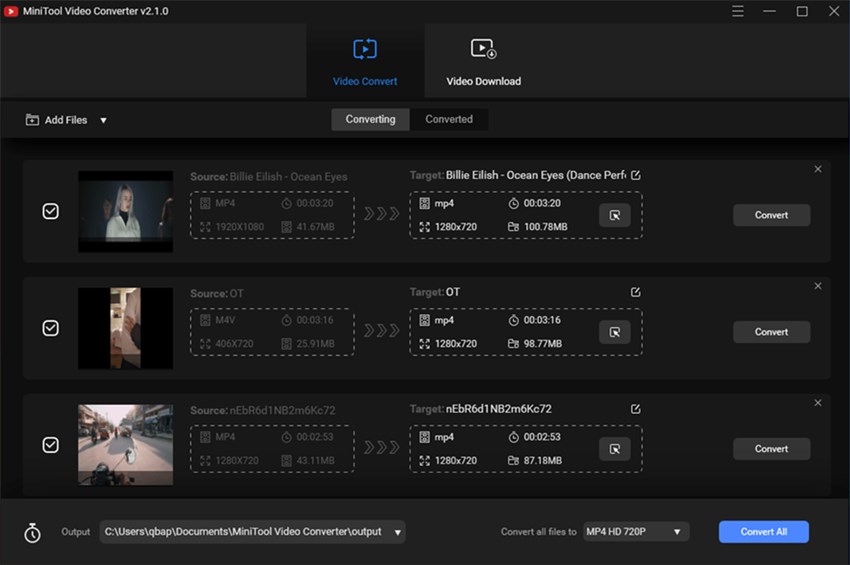
Task: Click target size 100.78MB
Action: pos(545,227)
